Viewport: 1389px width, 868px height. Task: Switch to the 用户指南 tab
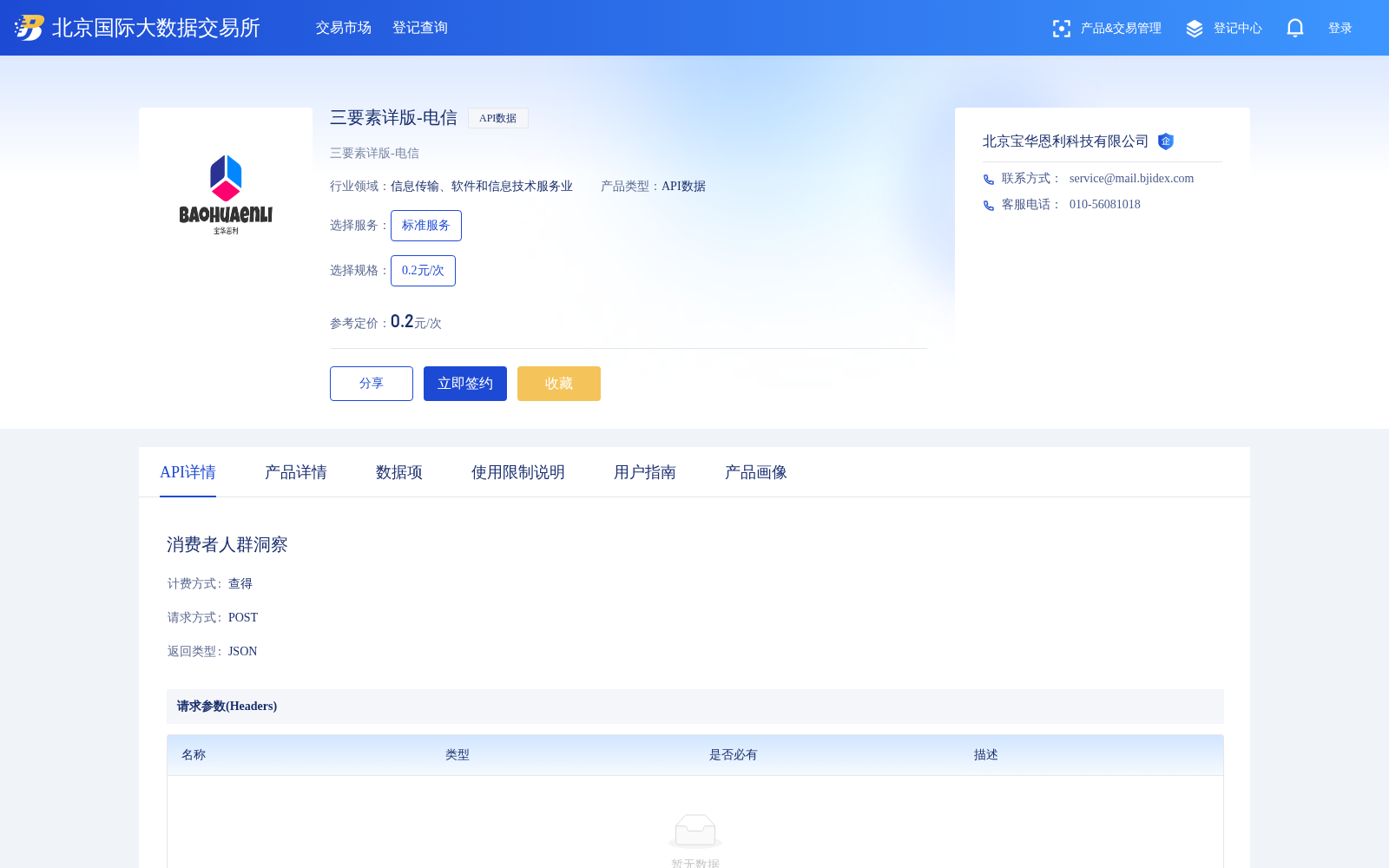(645, 472)
